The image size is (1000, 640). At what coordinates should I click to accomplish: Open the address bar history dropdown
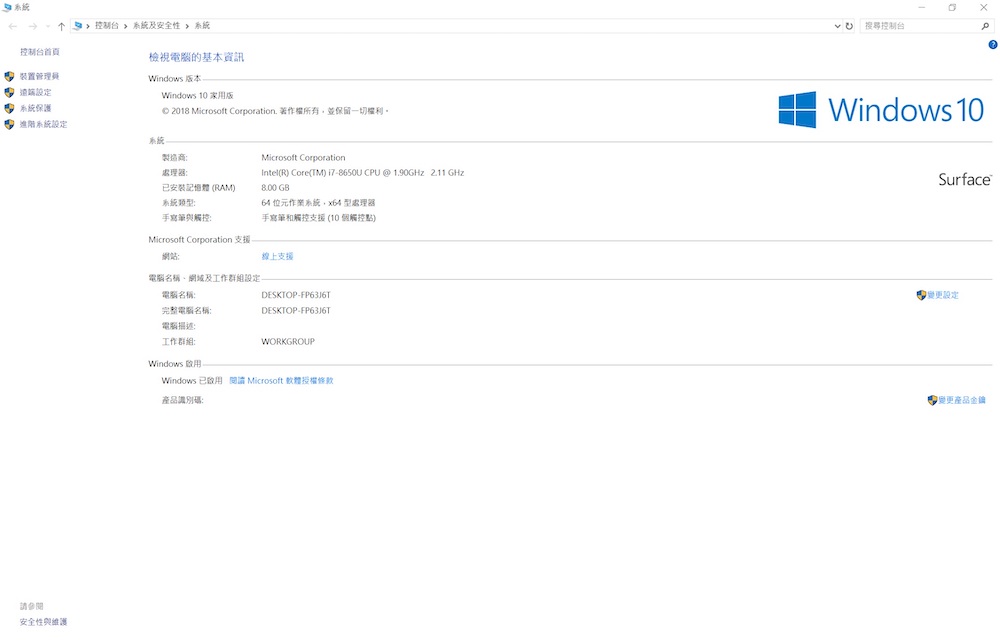click(x=836, y=26)
